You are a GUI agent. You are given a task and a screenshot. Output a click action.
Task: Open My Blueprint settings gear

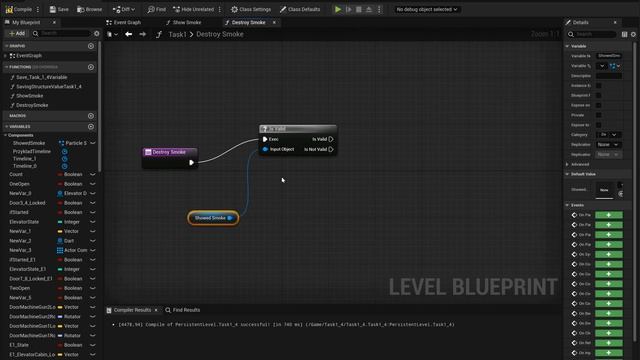click(97, 33)
